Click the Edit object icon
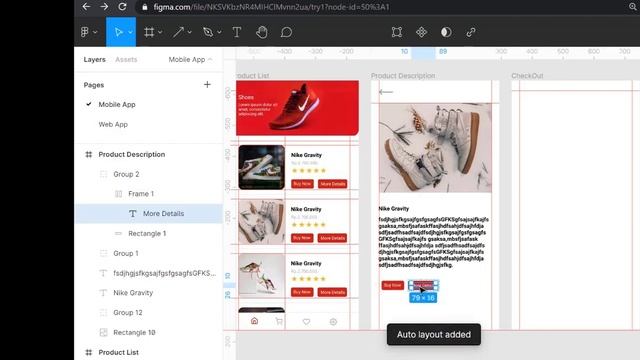 coord(397,32)
